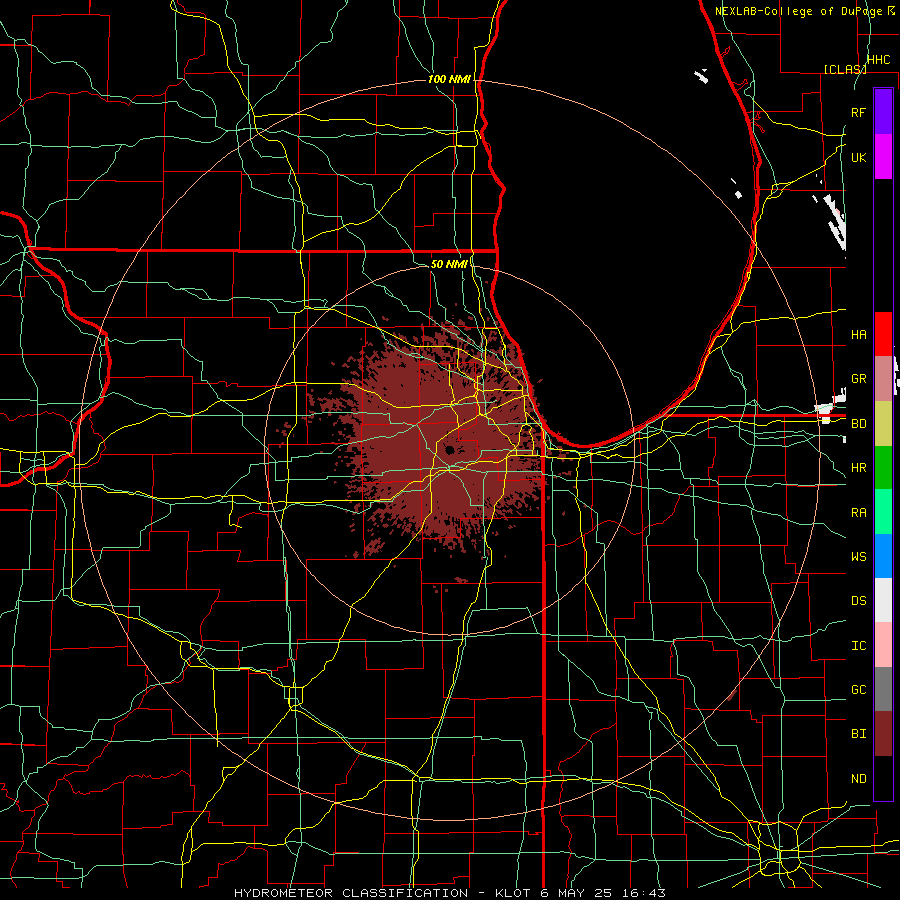Click the mint green RA legend swatch
Image resolution: width=900 pixels, height=900 pixels.
click(x=883, y=512)
